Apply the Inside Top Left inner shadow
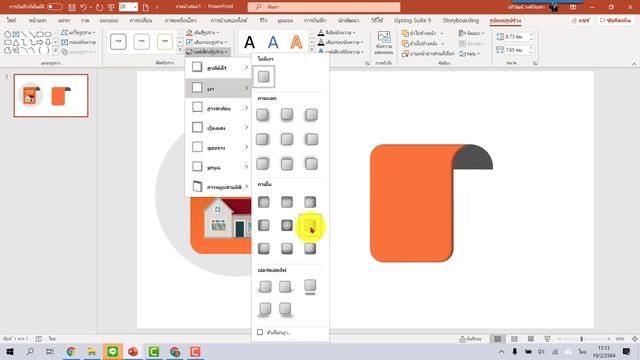Screen dimensions: 640x360 [264, 202]
